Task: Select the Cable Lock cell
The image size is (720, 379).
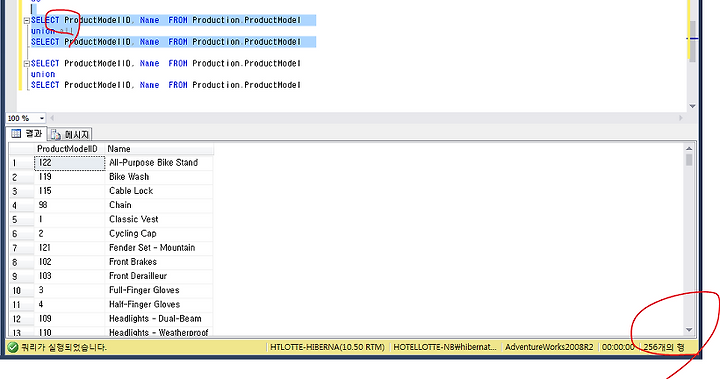Action: (159, 192)
